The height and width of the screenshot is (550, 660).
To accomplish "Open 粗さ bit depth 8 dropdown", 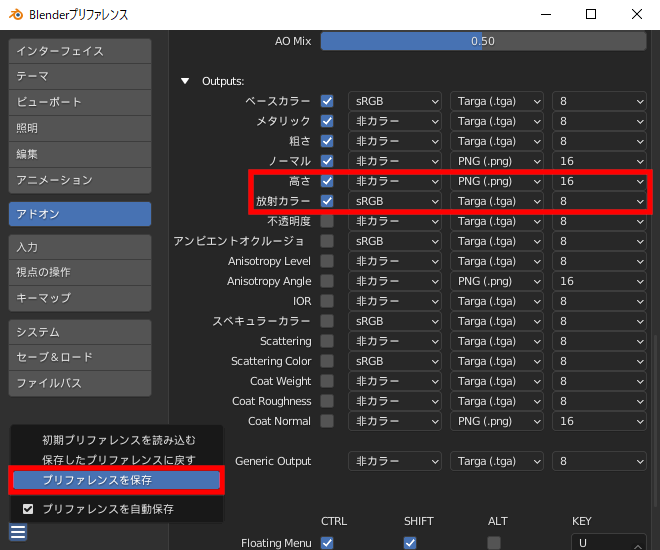I will [x=599, y=141].
